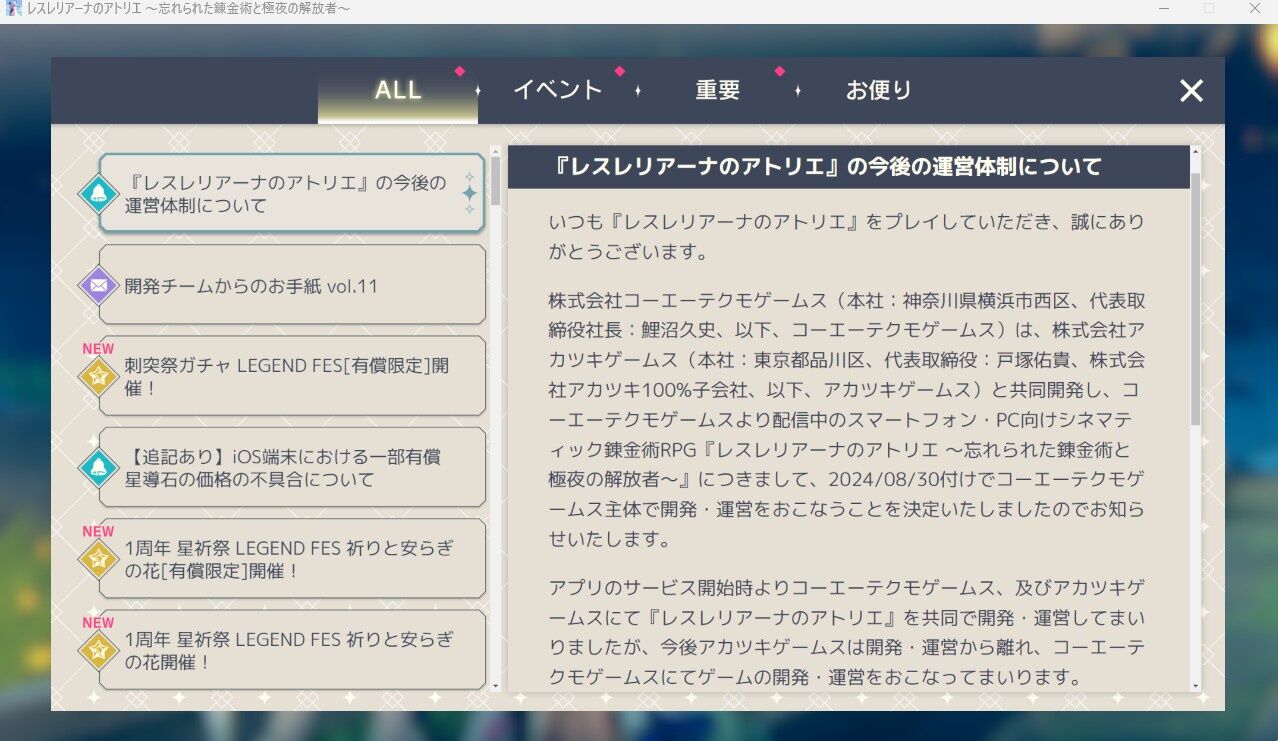Click the gold star icon on 祈りと安らぎの花開催！ notice
Screen dimensions: 1278x741
99,651
